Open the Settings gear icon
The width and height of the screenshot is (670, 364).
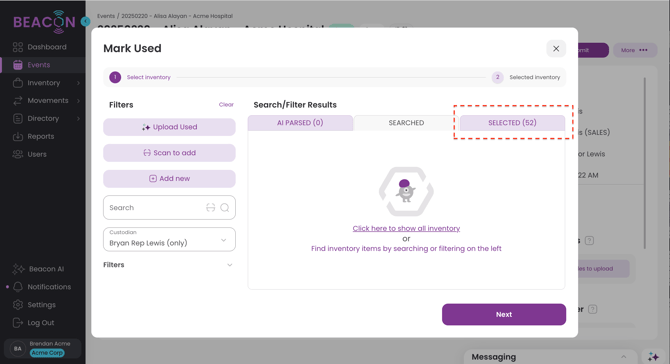[x=18, y=305]
